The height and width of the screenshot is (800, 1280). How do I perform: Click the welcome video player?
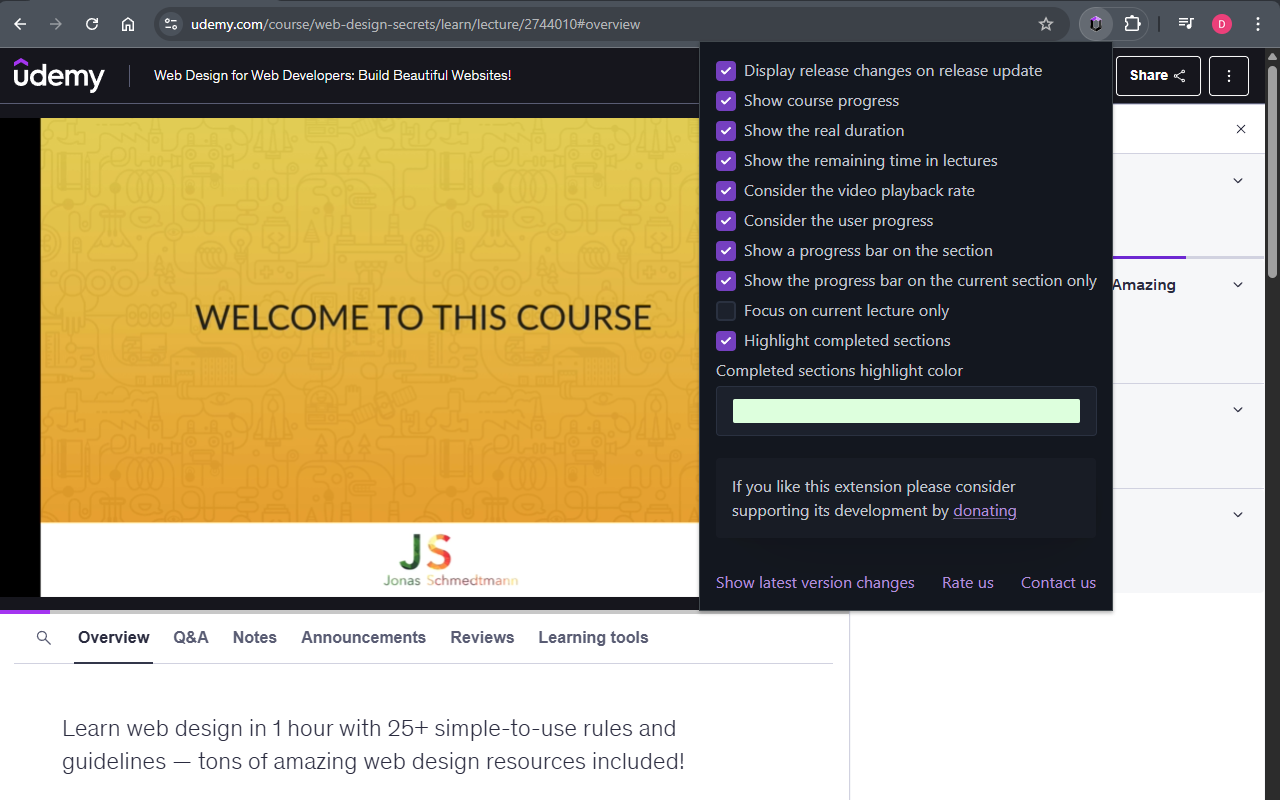pos(369,357)
